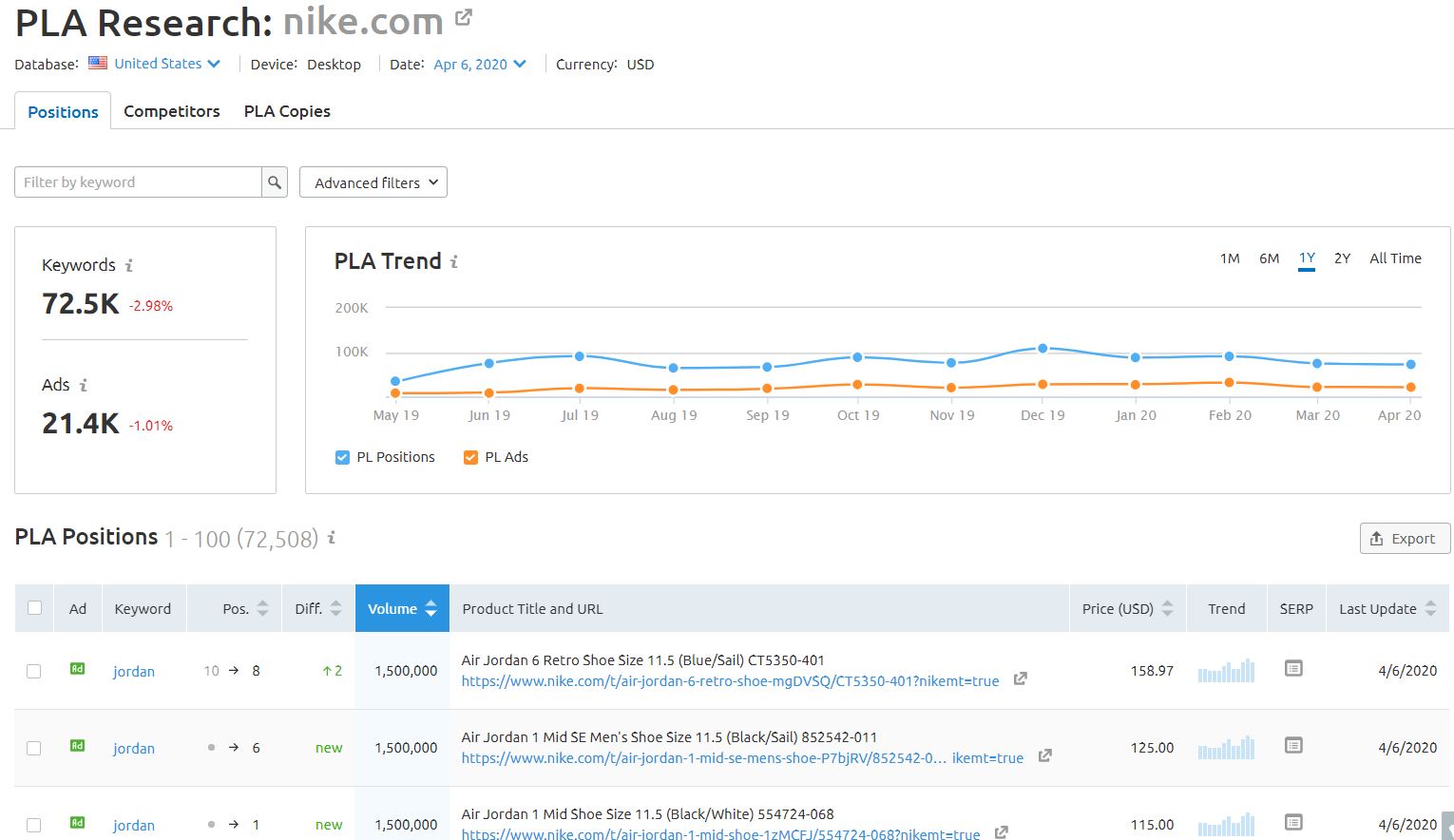Expand the Advanced filters dropdown

coord(373,182)
